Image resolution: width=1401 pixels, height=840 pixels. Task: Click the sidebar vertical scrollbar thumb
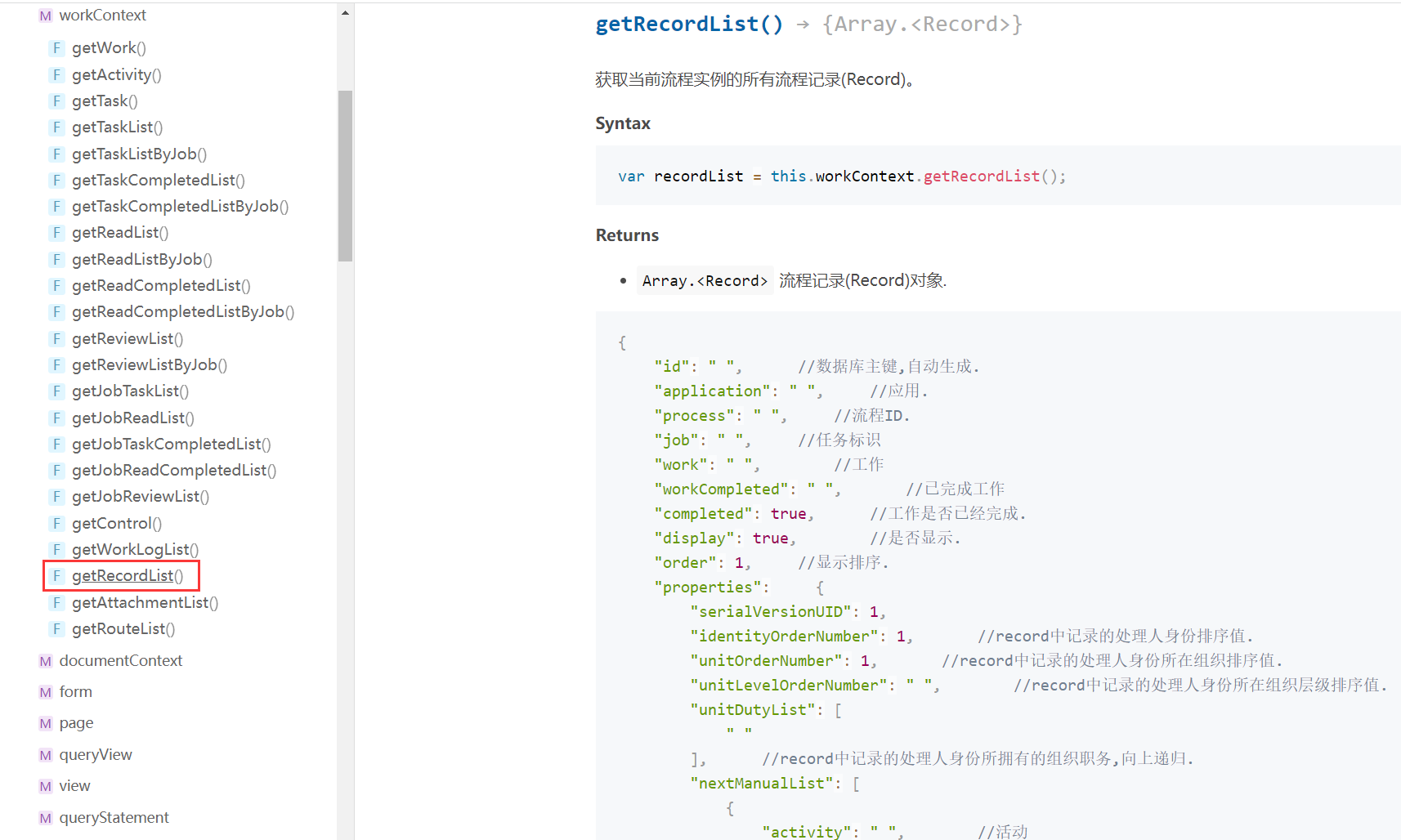click(346, 176)
